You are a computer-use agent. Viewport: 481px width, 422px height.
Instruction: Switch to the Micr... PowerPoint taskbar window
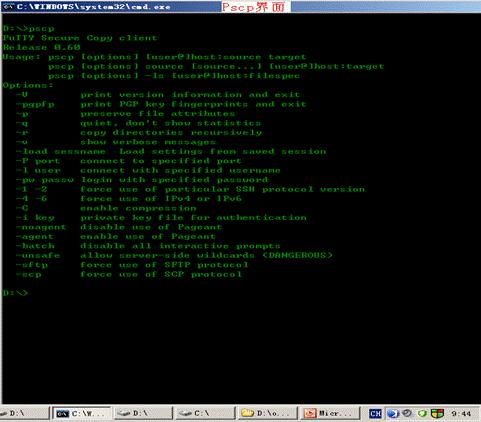(x=329, y=413)
